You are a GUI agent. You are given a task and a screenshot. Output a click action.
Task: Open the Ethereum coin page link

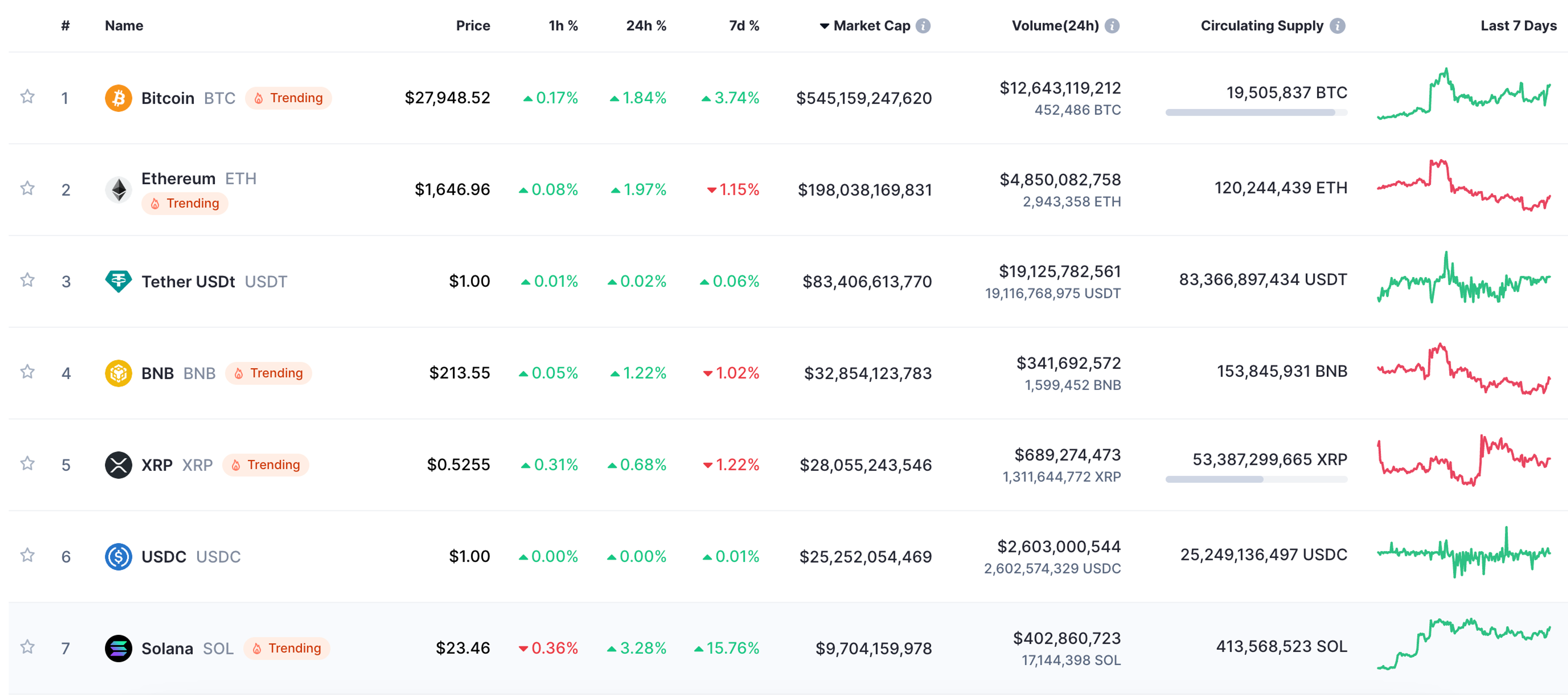coord(178,179)
